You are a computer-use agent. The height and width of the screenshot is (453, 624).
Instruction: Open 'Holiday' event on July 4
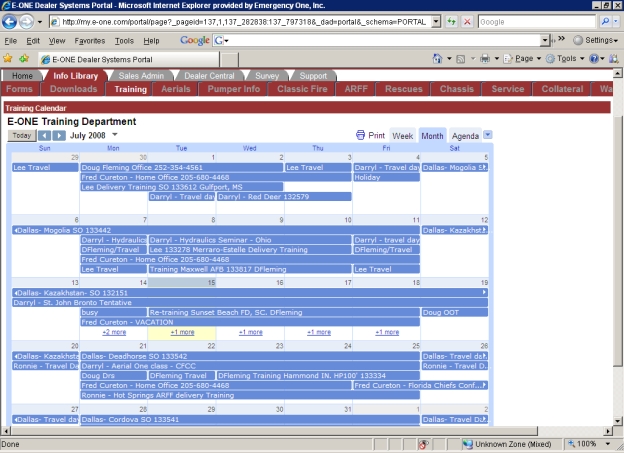point(386,177)
